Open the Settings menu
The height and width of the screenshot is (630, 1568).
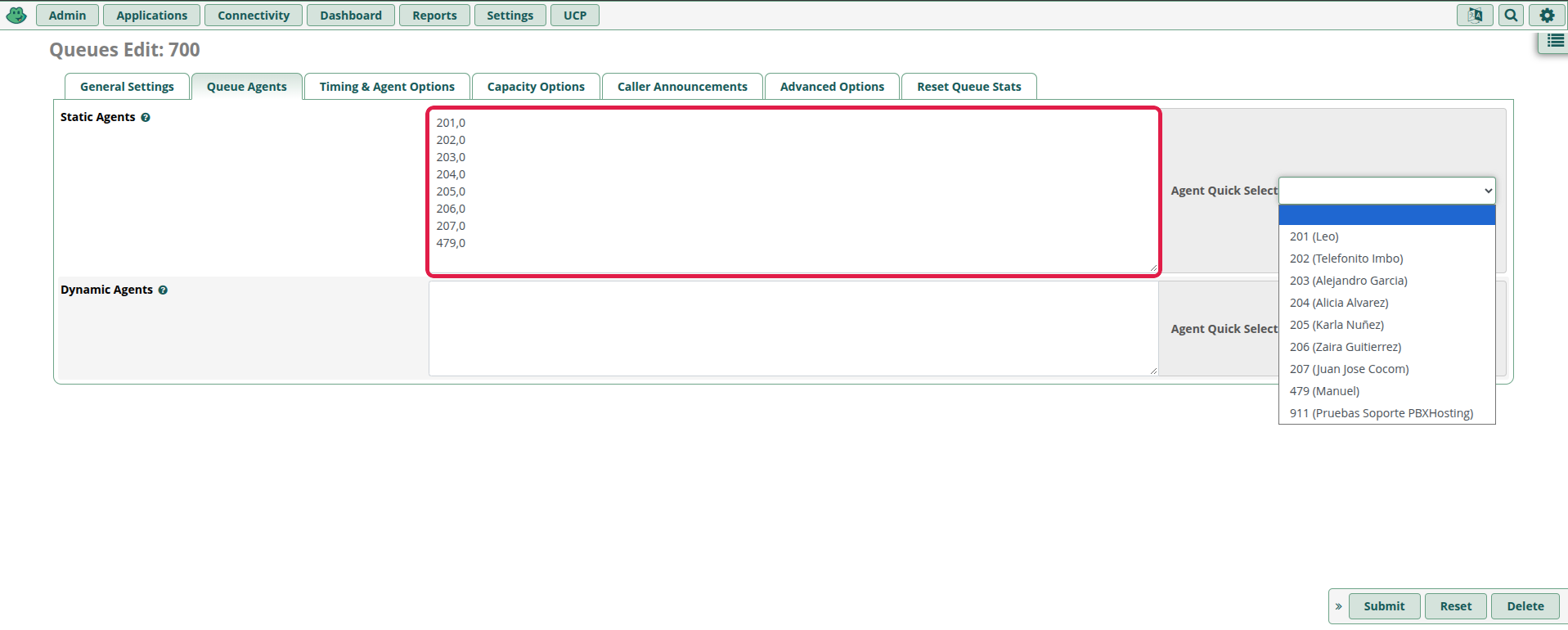[x=510, y=16]
